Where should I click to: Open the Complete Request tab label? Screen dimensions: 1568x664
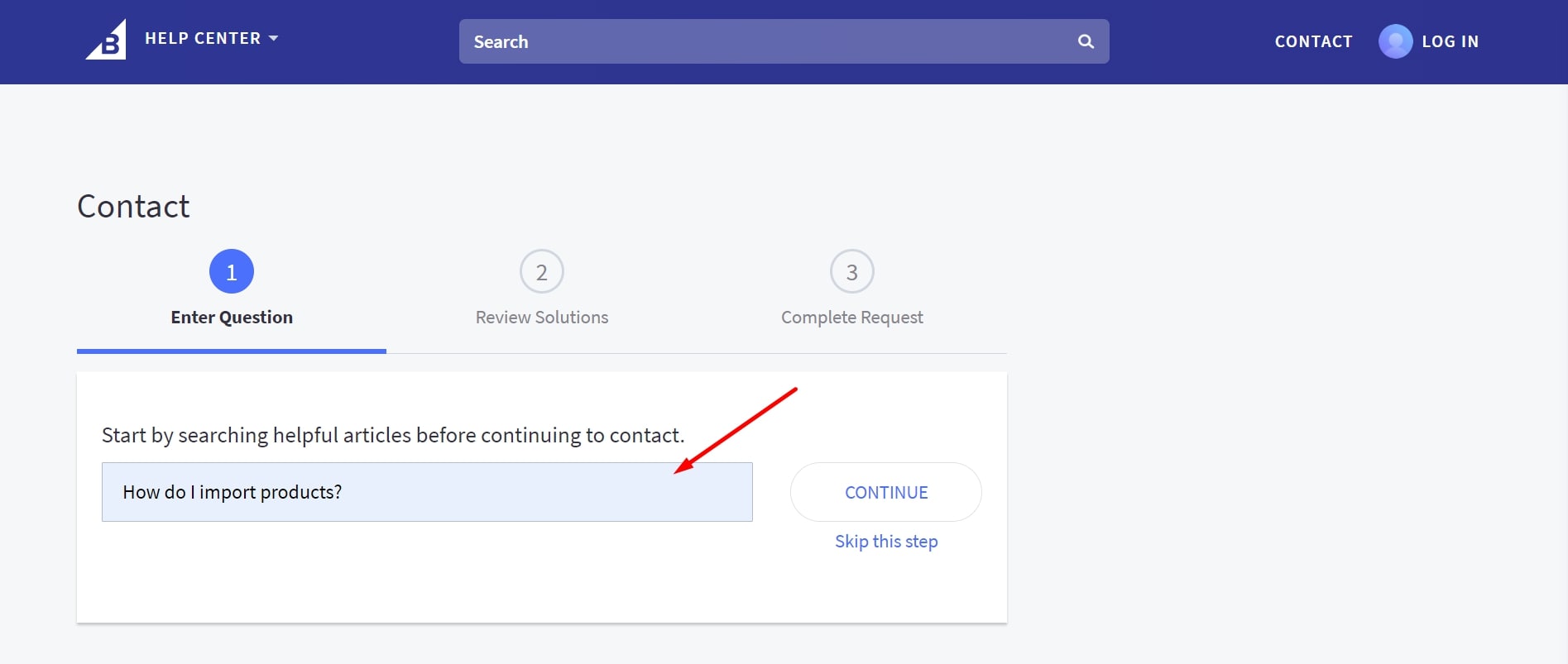pos(852,318)
